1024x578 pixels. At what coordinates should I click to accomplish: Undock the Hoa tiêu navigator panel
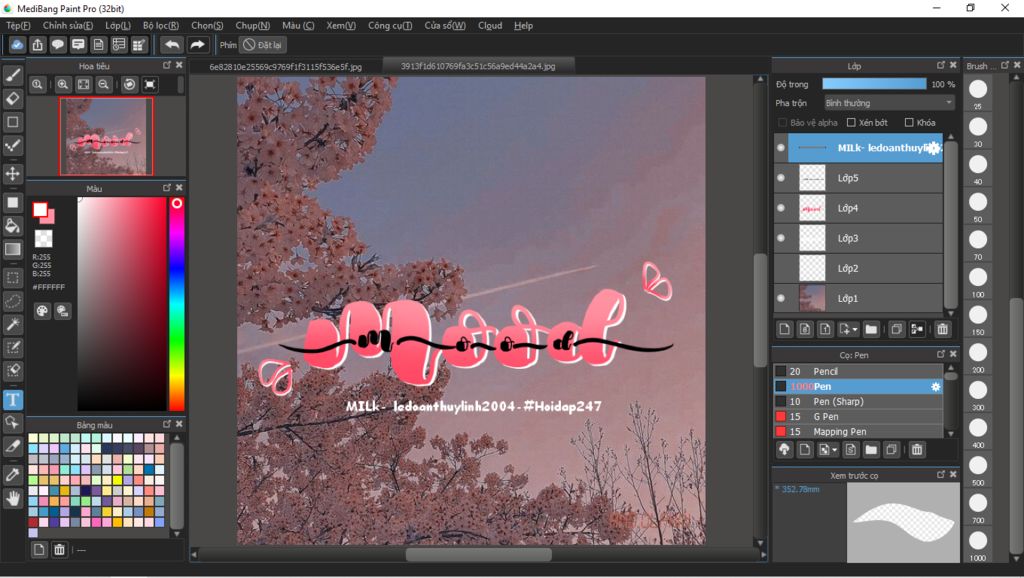pos(167,65)
